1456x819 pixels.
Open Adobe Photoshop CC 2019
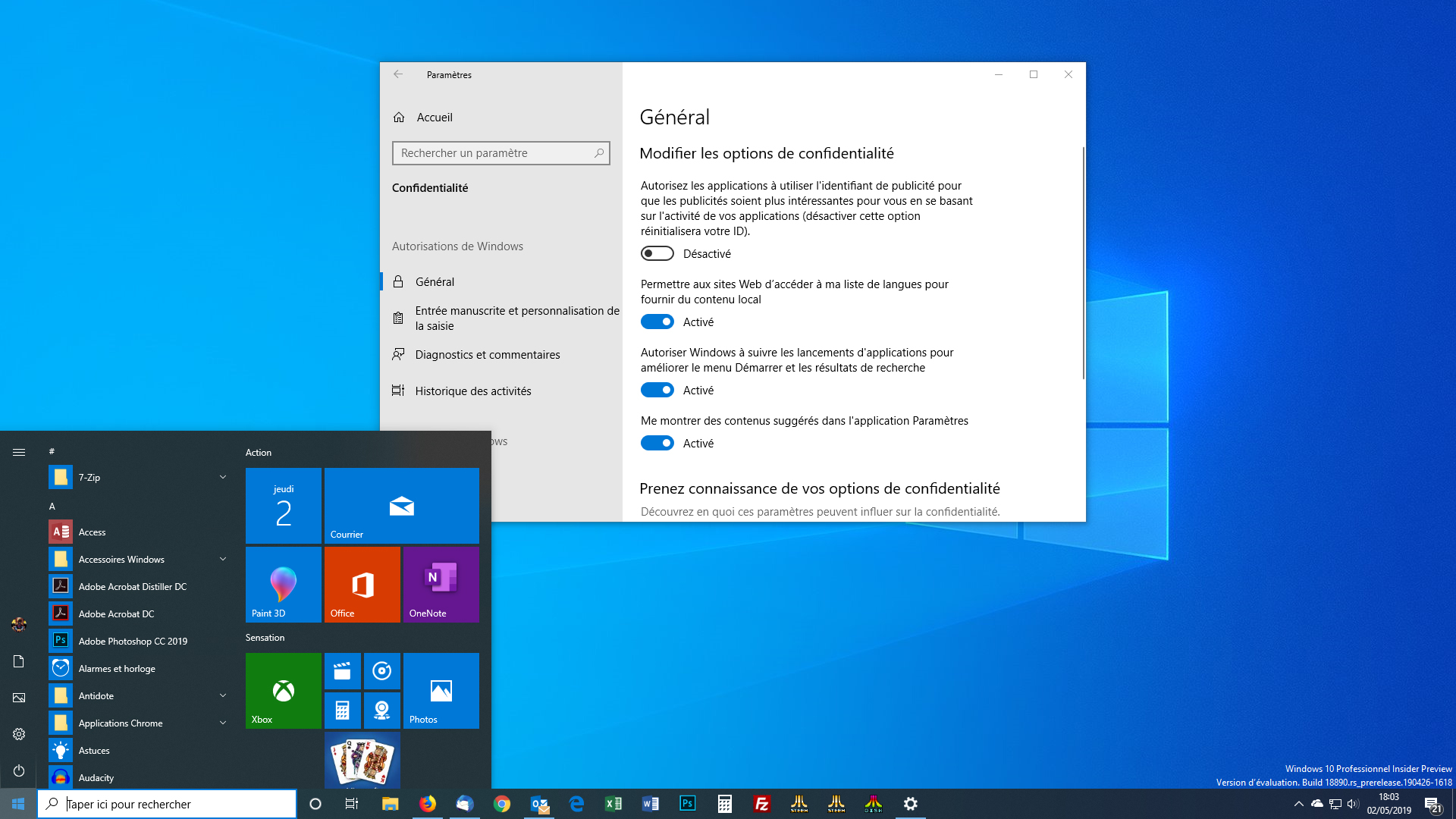coord(133,640)
